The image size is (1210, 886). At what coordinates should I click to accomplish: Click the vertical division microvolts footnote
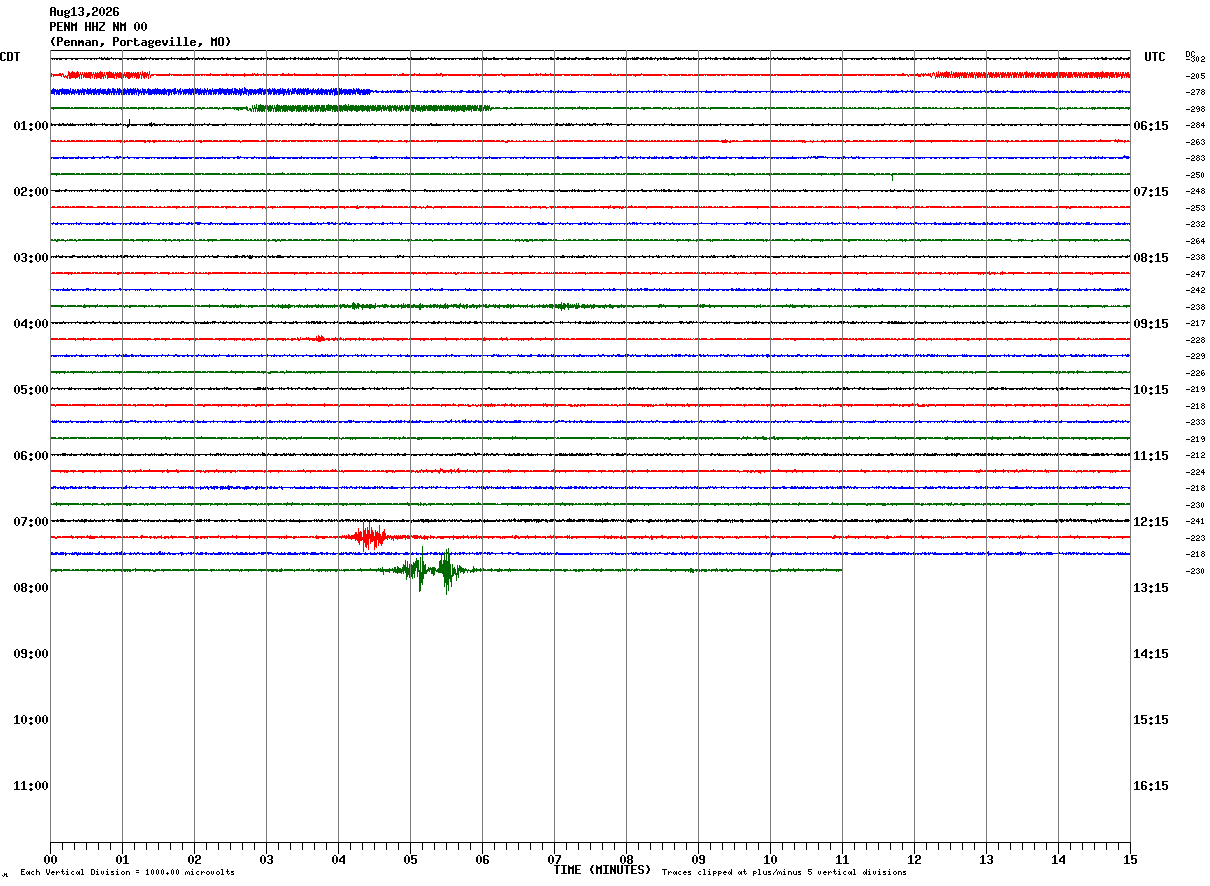coord(127,873)
